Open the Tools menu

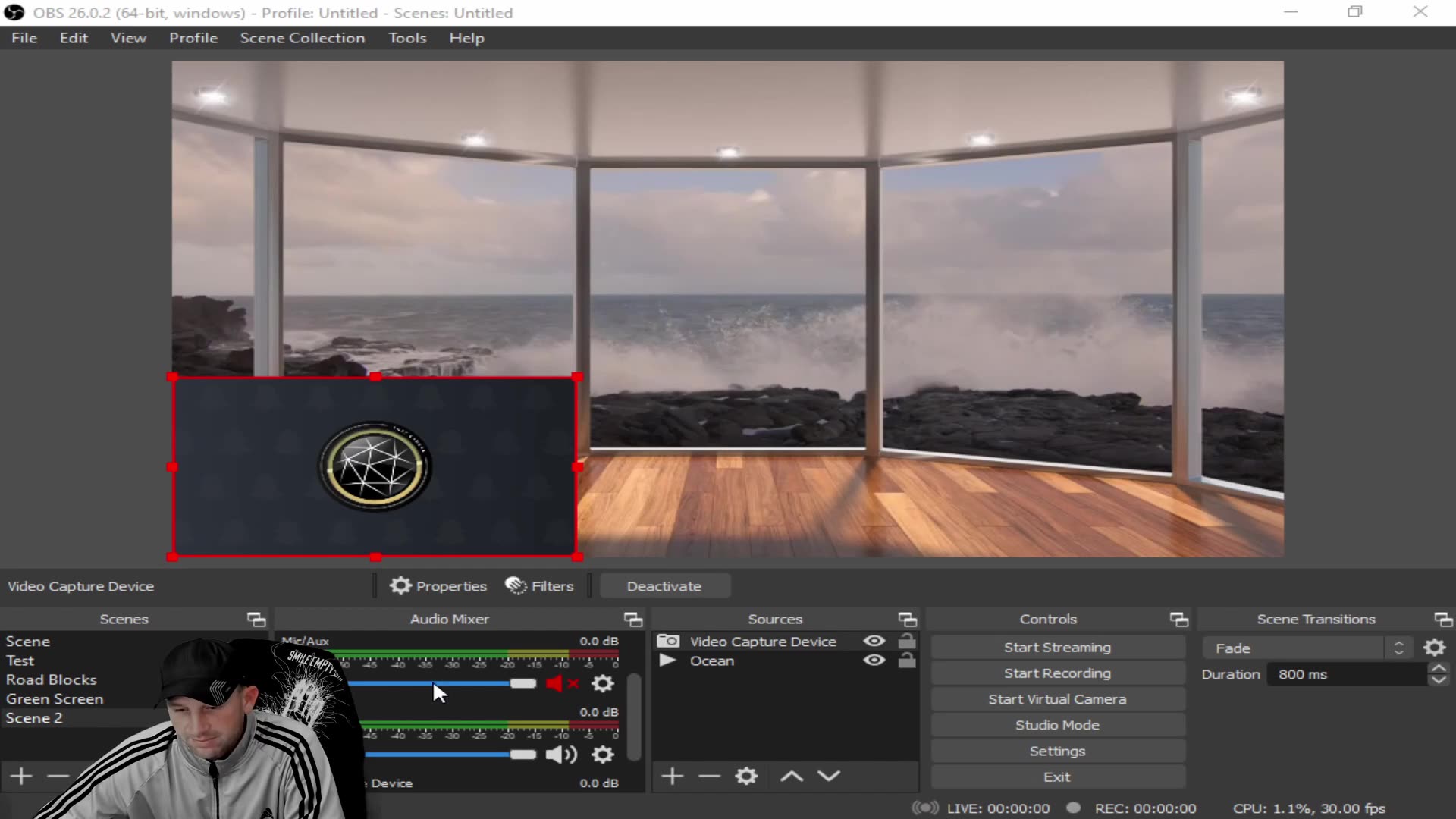click(407, 37)
